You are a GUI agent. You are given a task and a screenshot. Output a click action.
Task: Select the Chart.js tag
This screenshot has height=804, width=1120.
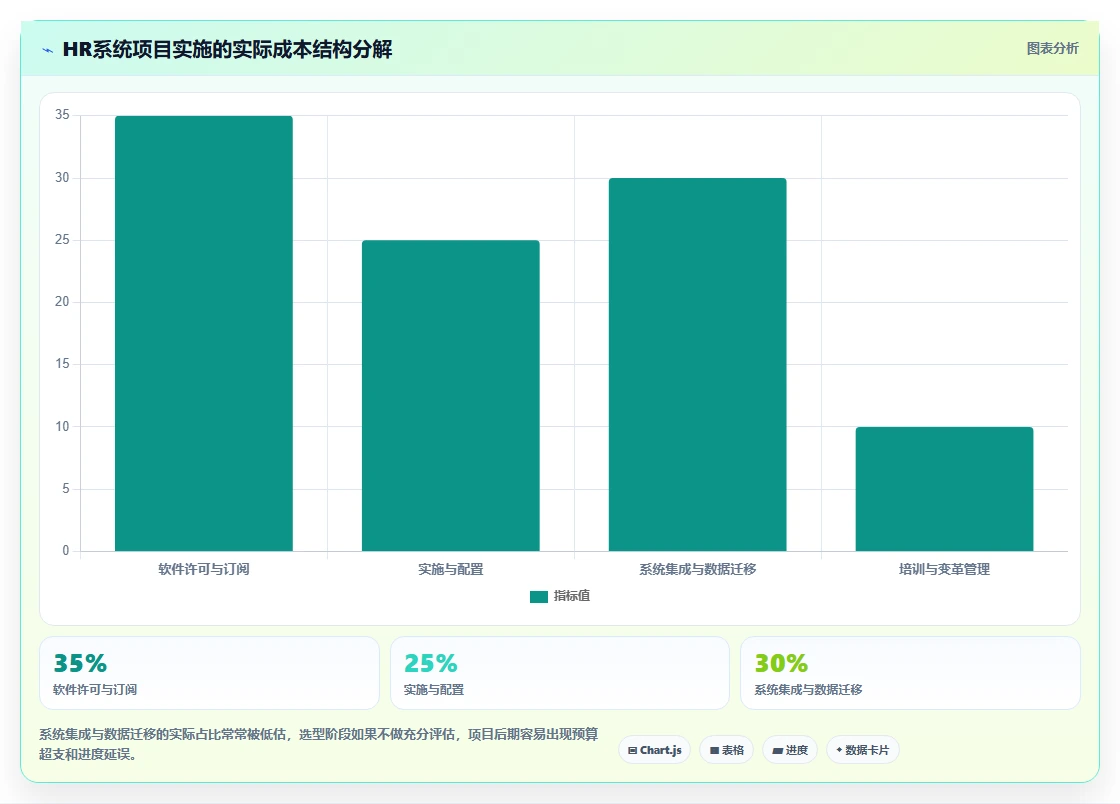(x=654, y=750)
